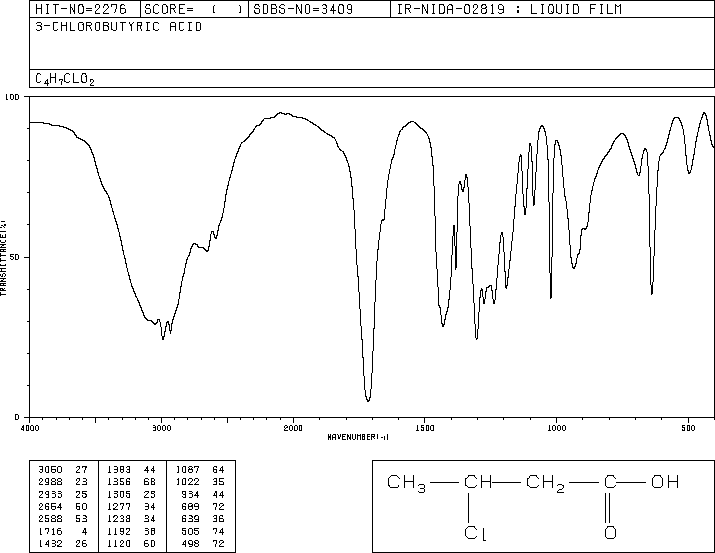Select the 2988 peak table entry
The height and width of the screenshot is (553, 715).
coord(50,482)
